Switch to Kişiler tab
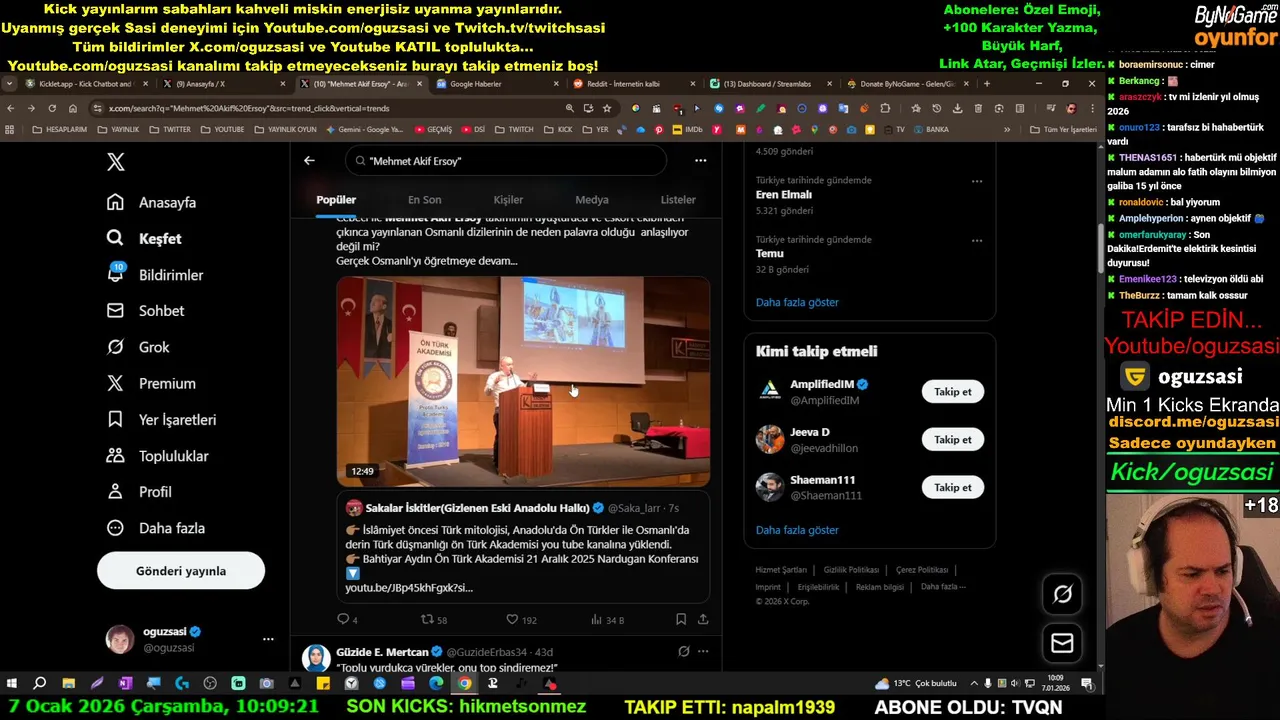Image resolution: width=1280 pixels, height=720 pixels. (x=508, y=199)
